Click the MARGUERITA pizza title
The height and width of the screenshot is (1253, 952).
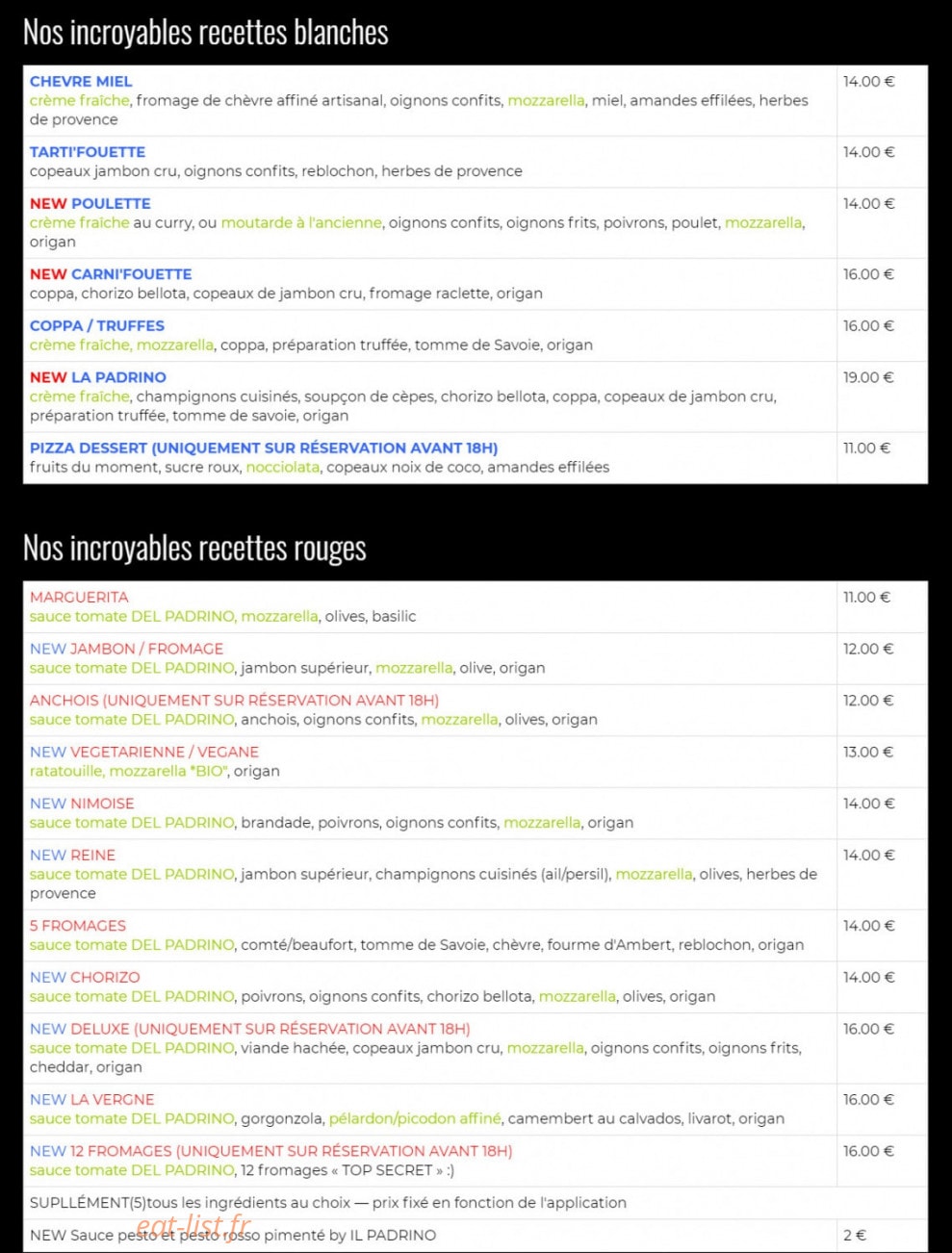79,598
